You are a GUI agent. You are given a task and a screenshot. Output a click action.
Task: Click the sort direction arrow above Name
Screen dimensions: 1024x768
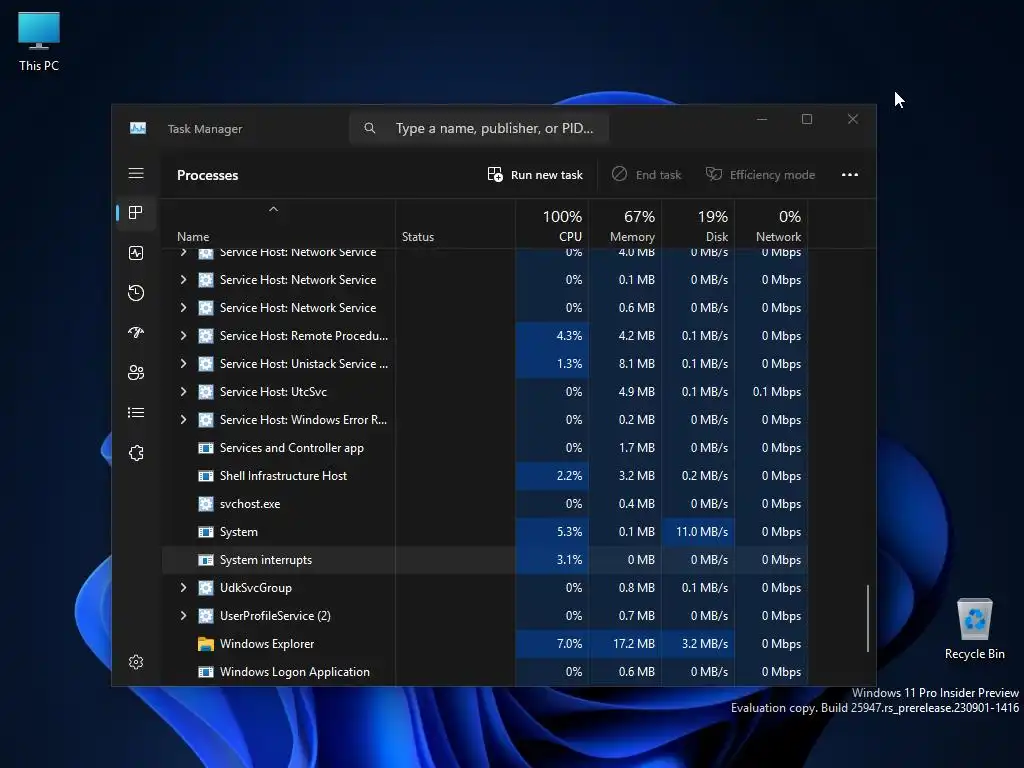pyautogui.click(x=274, y=209)
